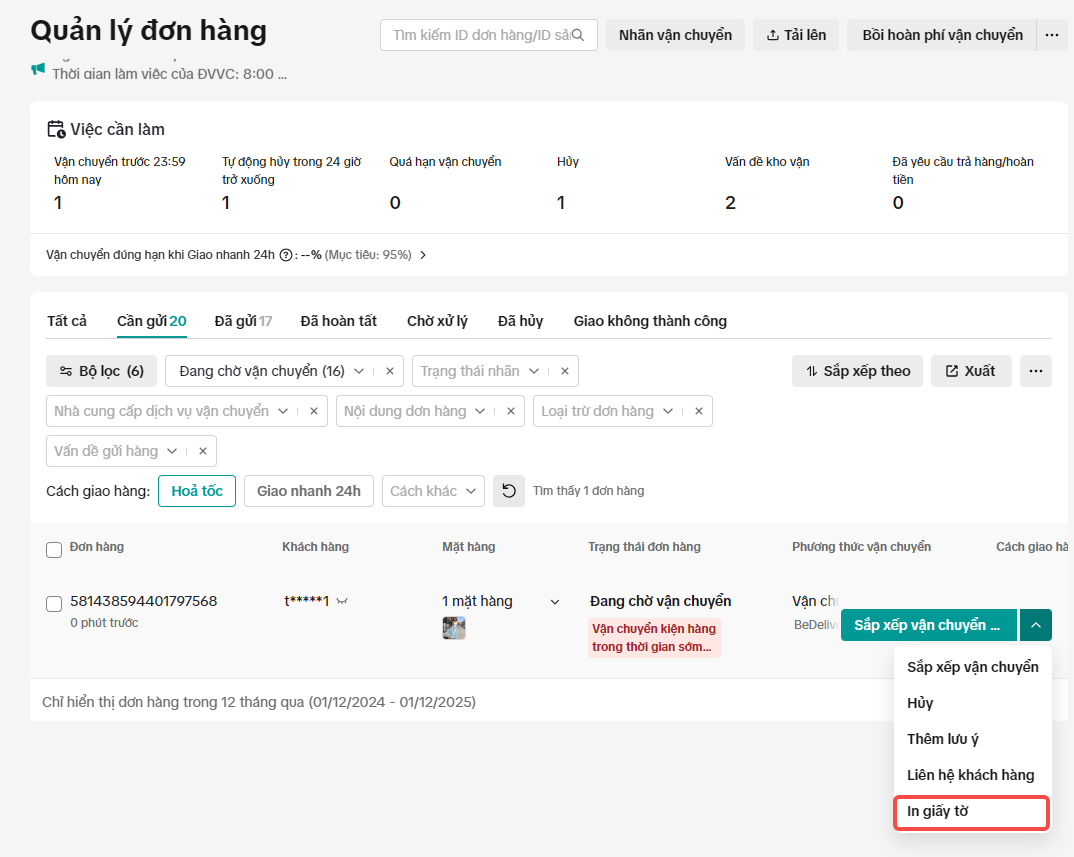1074x857 pixels.
Task: Tick checkbox for order 581438594401797568
Action: [54, 603]
